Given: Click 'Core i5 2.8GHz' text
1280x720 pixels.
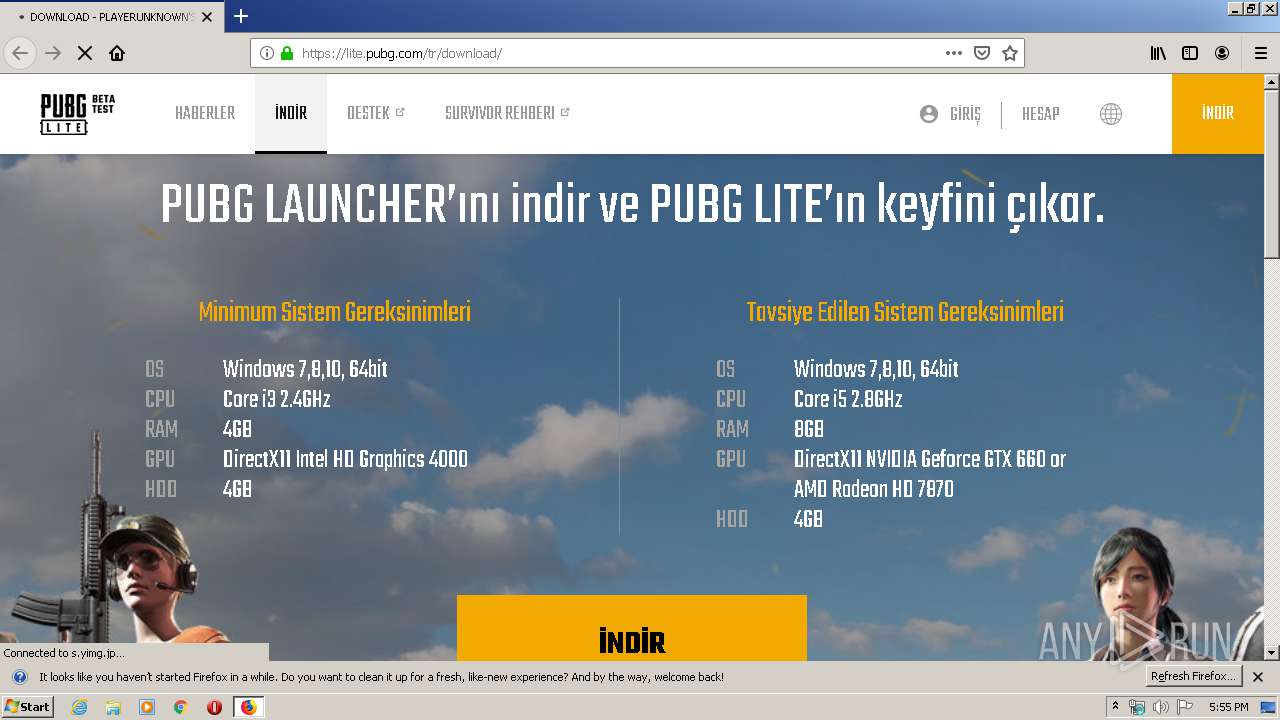Looking at the screenshot, I should point(848,399).
